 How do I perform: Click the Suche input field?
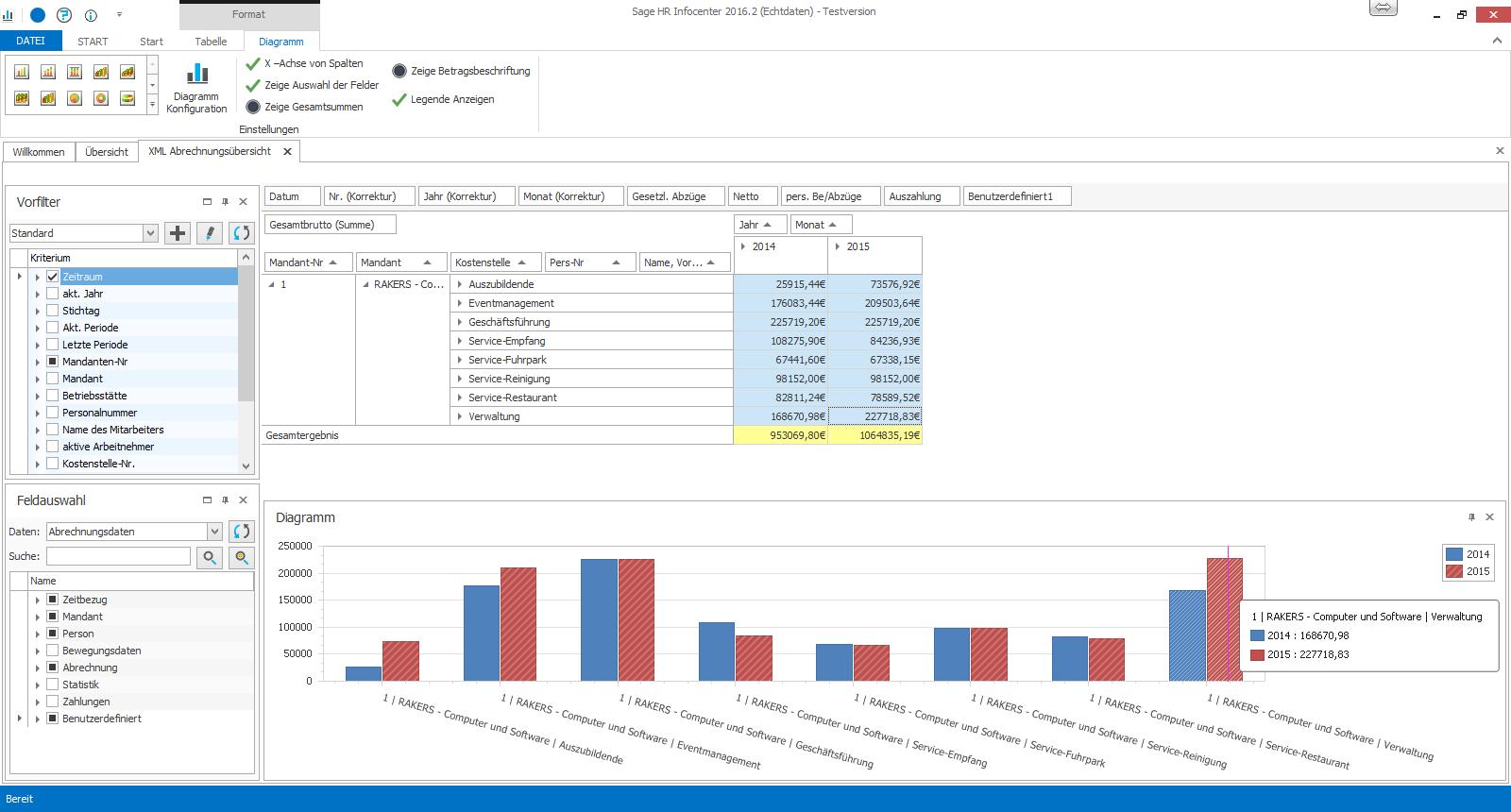pyautogui.click(x=118, y=557)
